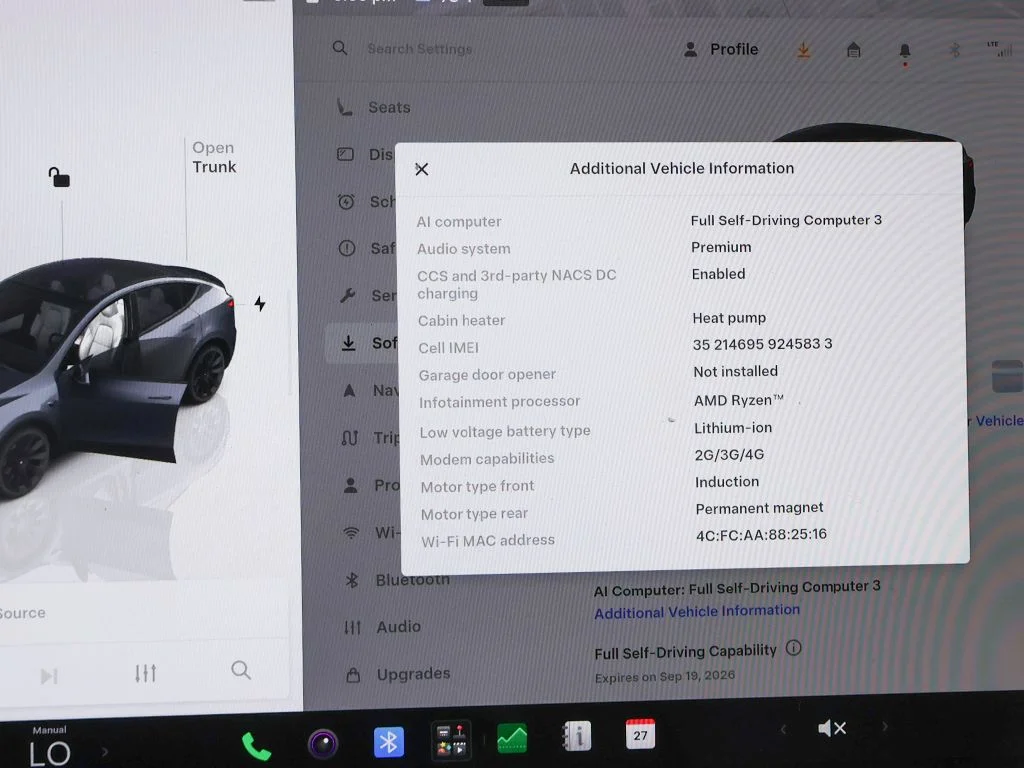
Task: Open the charge port lightning bolt
Action: [260, 303]
